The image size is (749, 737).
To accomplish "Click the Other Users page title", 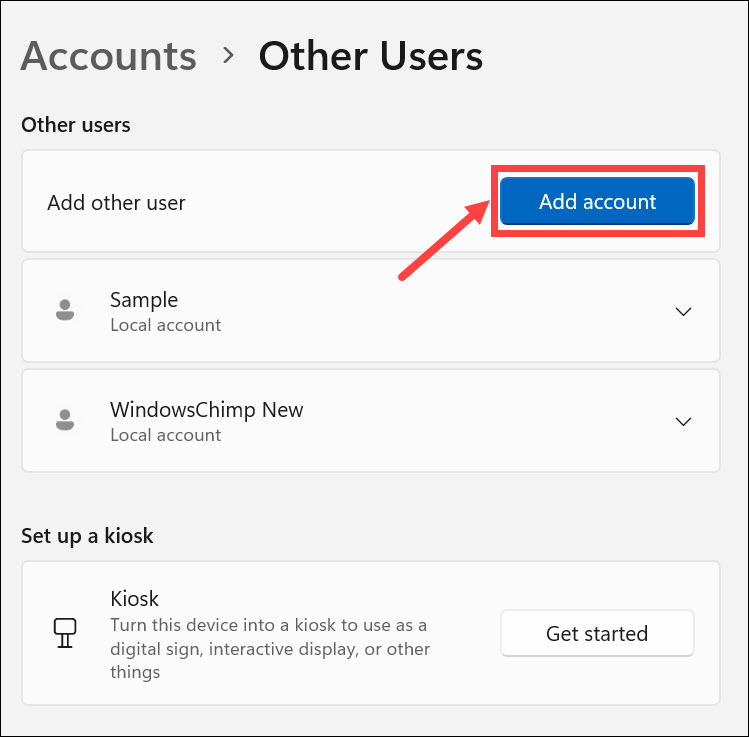I will tap(371, 56).
